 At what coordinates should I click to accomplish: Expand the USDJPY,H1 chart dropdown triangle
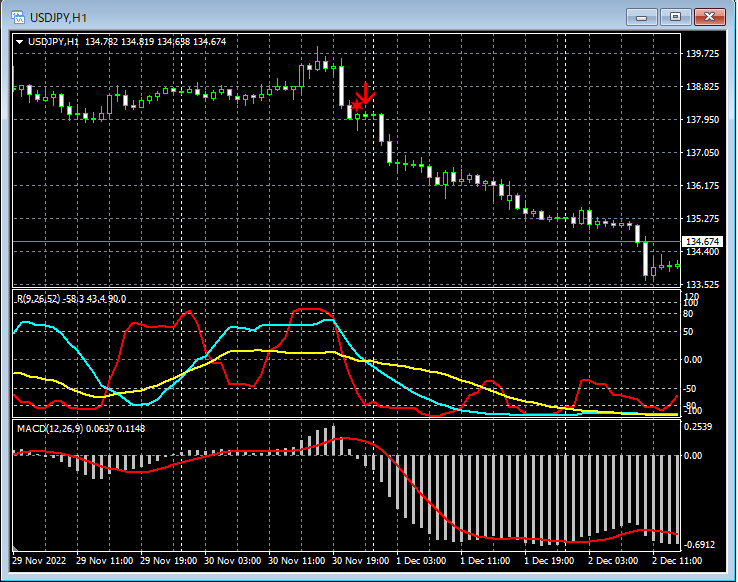(x=20, y=42)
